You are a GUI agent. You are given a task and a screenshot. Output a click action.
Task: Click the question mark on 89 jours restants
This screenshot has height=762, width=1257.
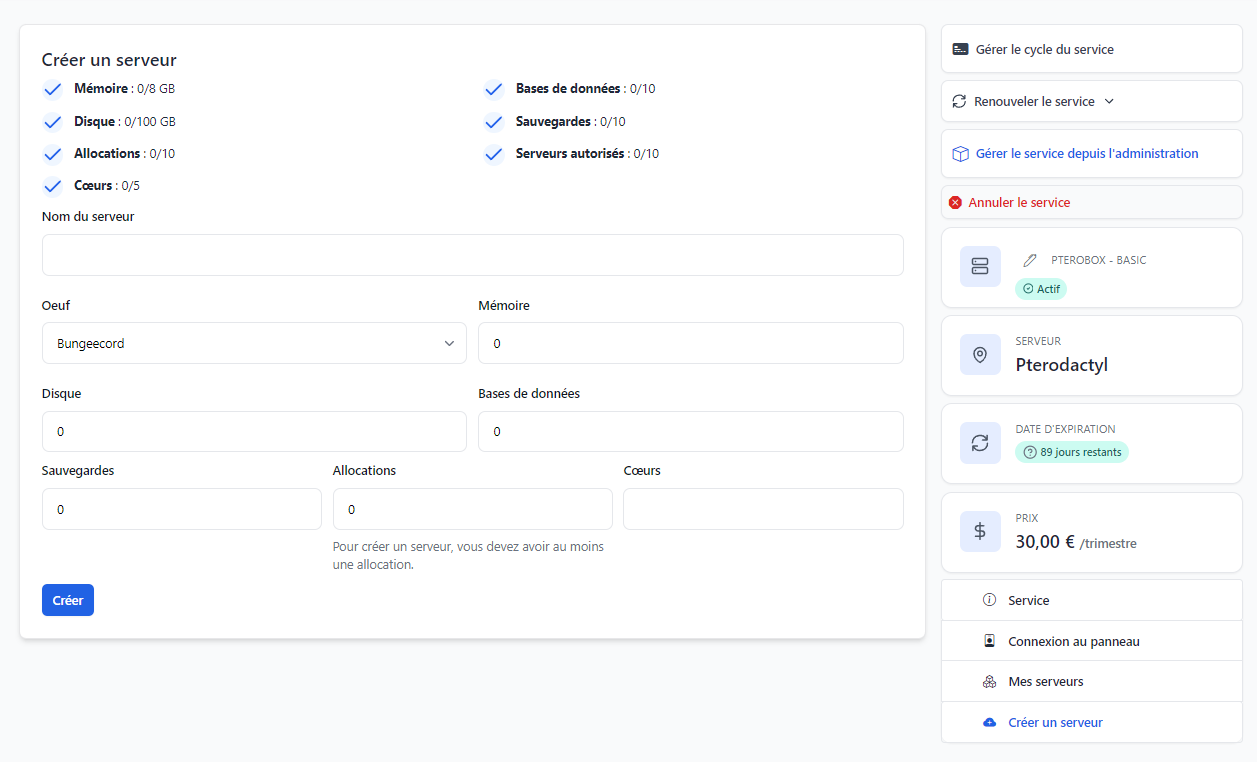tap(1030, 452)
